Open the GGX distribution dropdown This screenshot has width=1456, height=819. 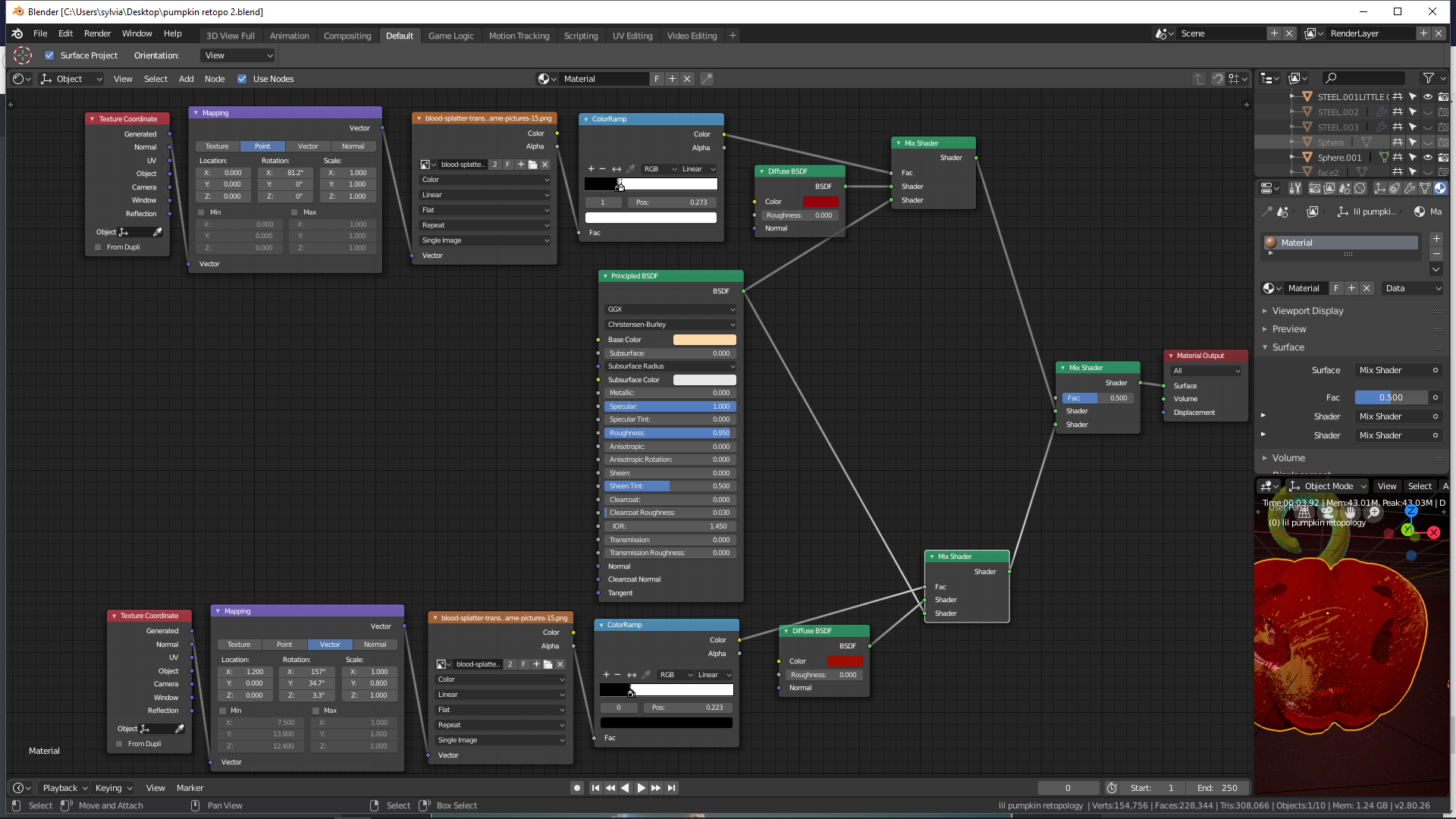(670, 309)
